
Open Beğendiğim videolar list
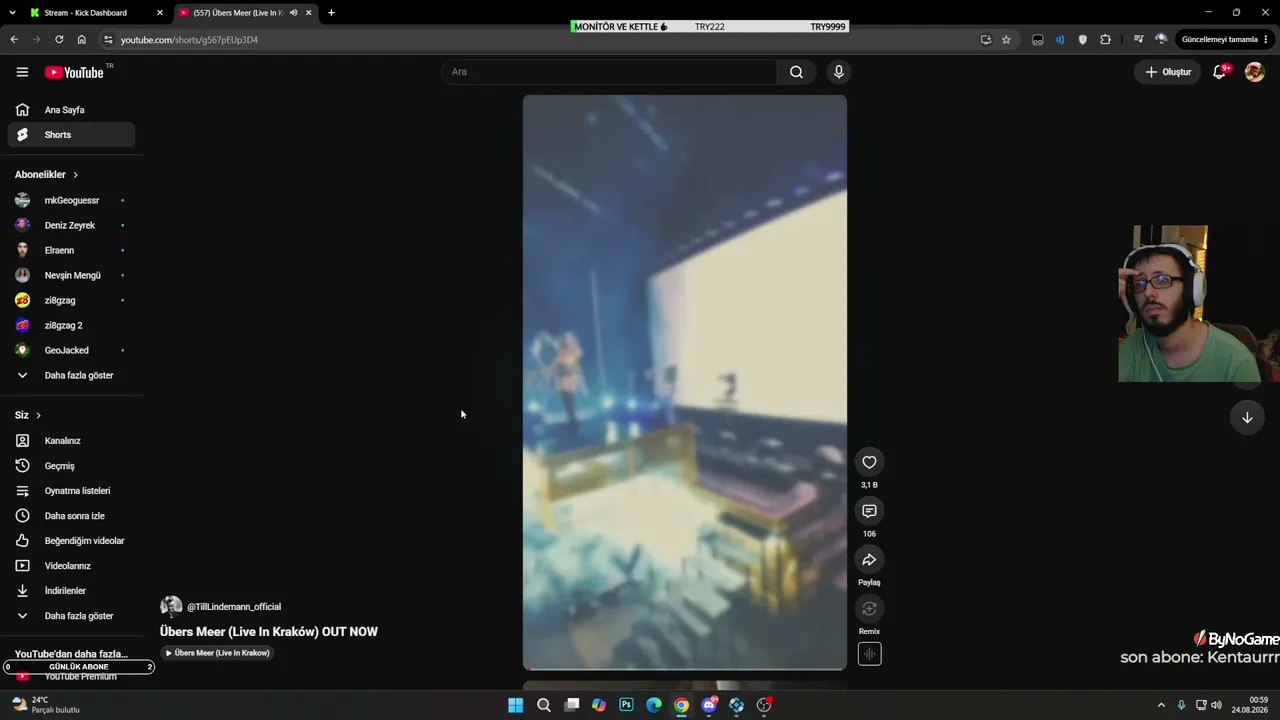71,541
